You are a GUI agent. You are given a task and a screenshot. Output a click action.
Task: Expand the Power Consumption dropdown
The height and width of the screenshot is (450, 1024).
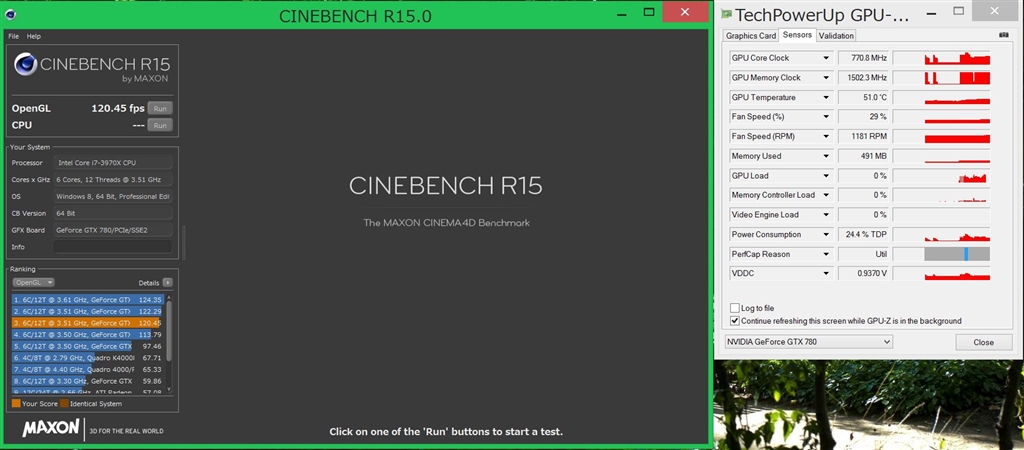point(826,234)
